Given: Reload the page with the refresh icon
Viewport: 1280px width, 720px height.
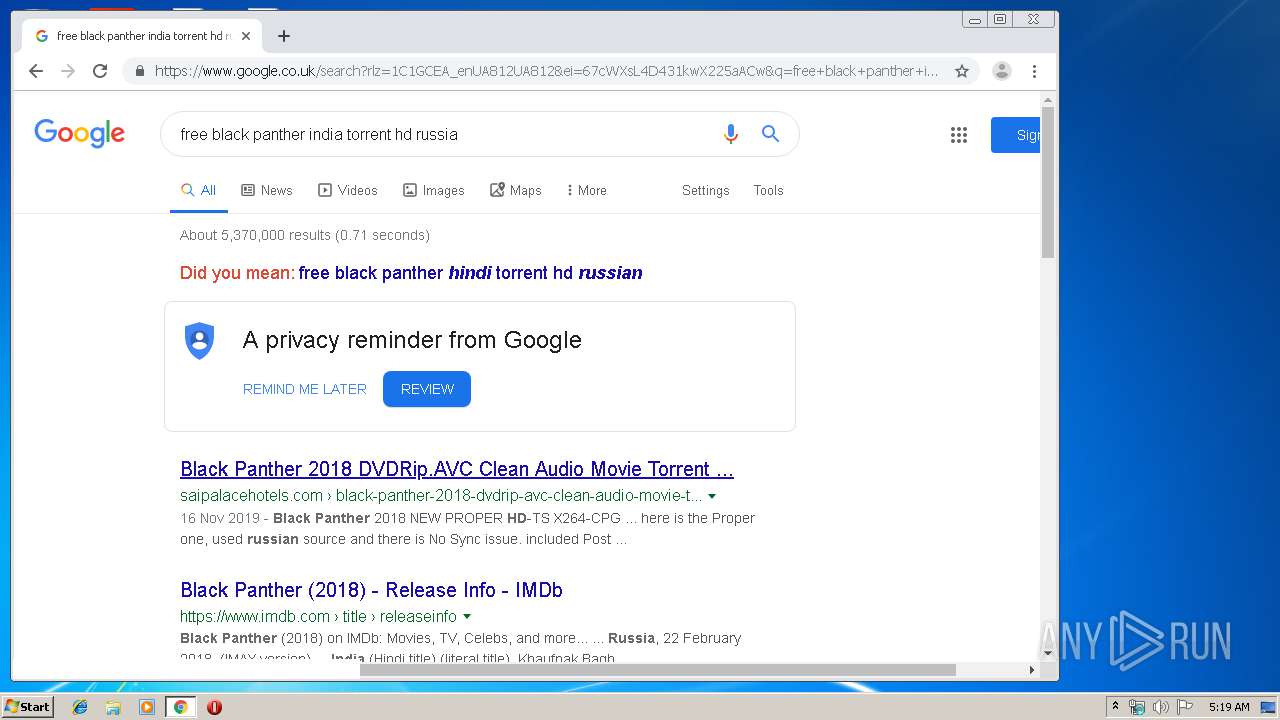Looking at the screenshot, I should 100,71.
